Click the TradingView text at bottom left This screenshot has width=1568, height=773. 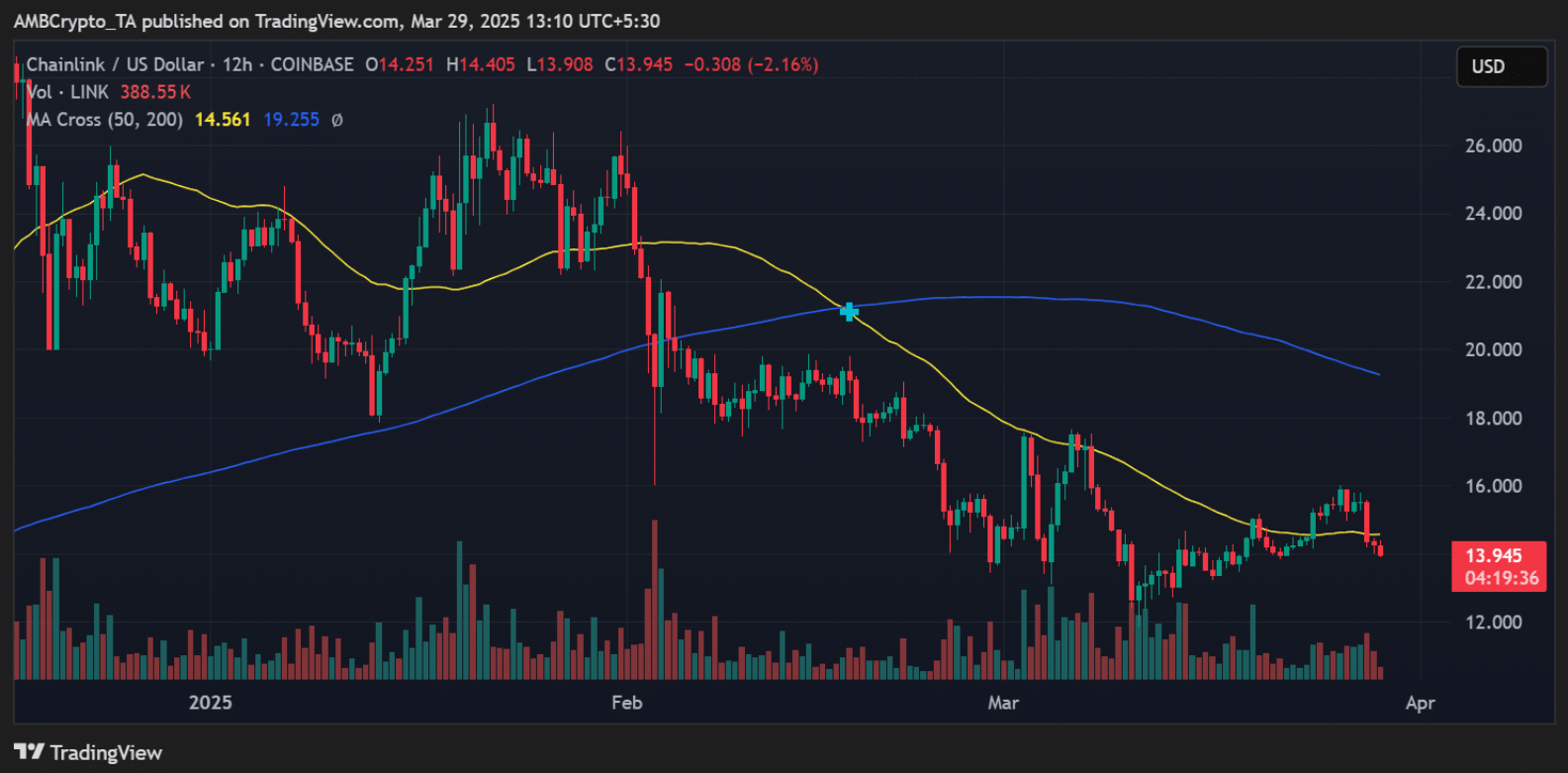point(106,752)
